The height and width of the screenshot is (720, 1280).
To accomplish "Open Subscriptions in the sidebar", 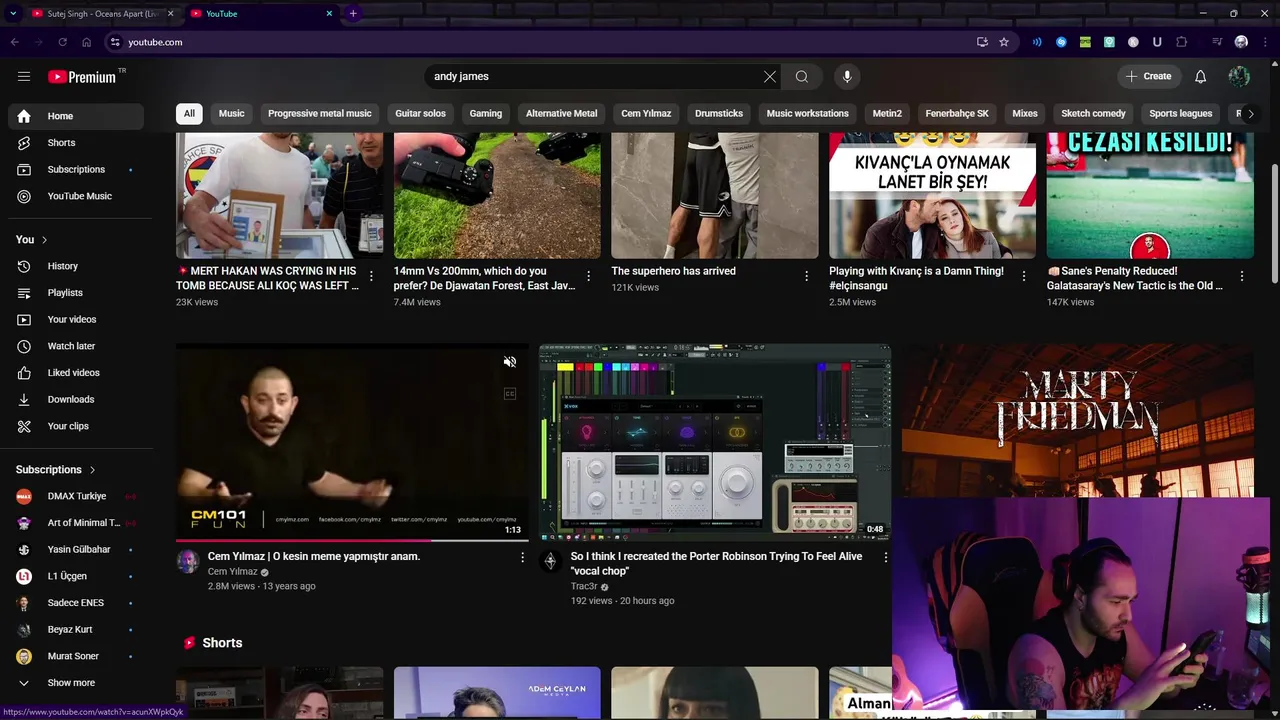I will [76, 169].
